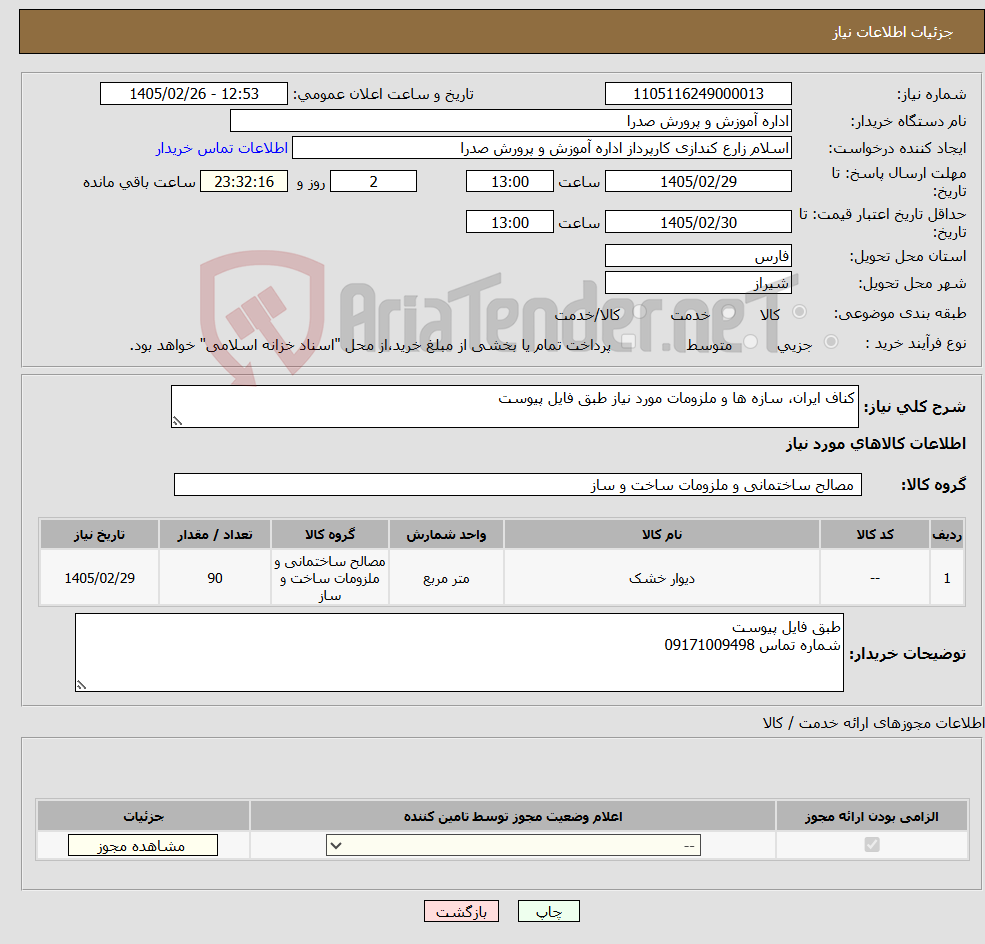Expand the license status dropdown

click(x=513, y=845)
